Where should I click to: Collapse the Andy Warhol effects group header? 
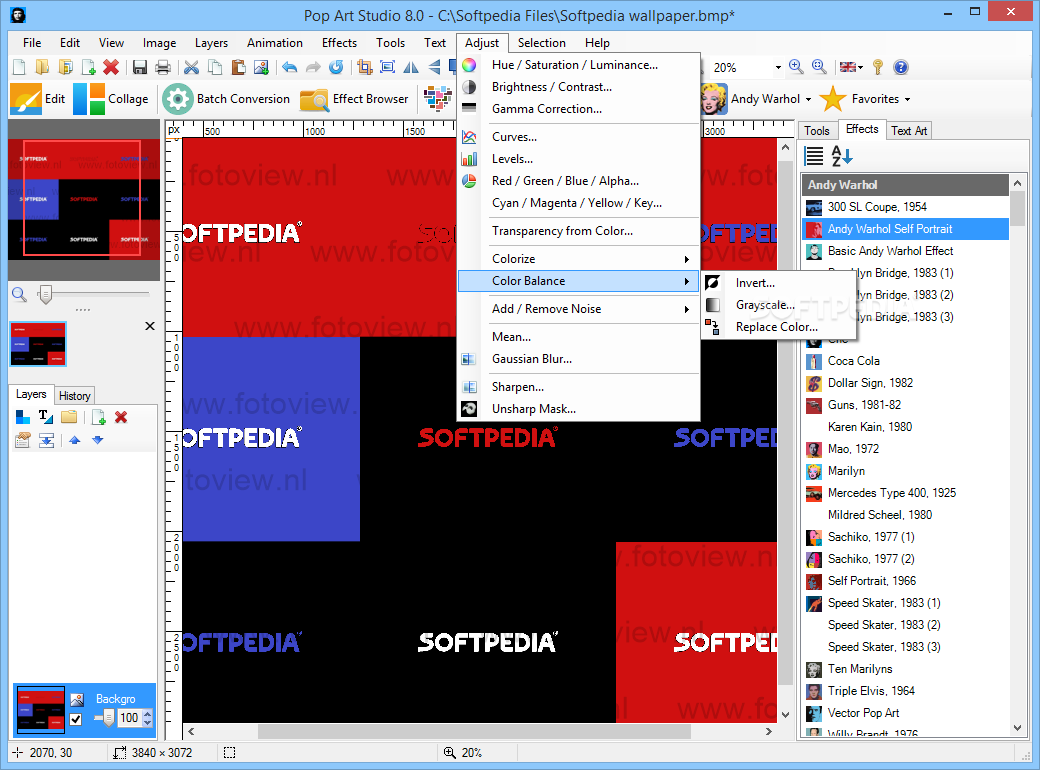coord(906,185)
